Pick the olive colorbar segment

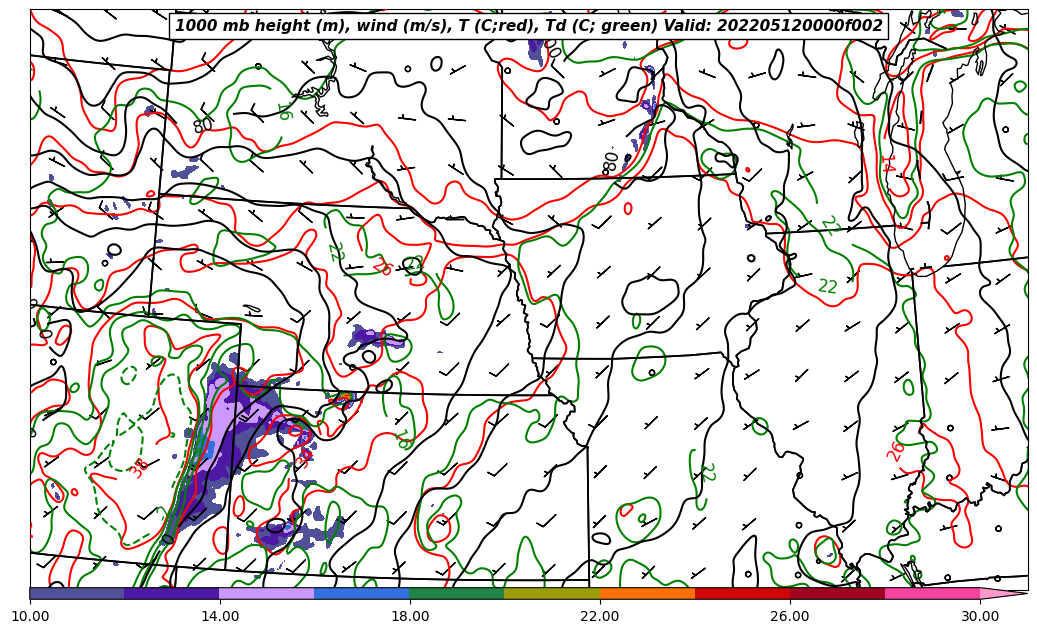552,593
